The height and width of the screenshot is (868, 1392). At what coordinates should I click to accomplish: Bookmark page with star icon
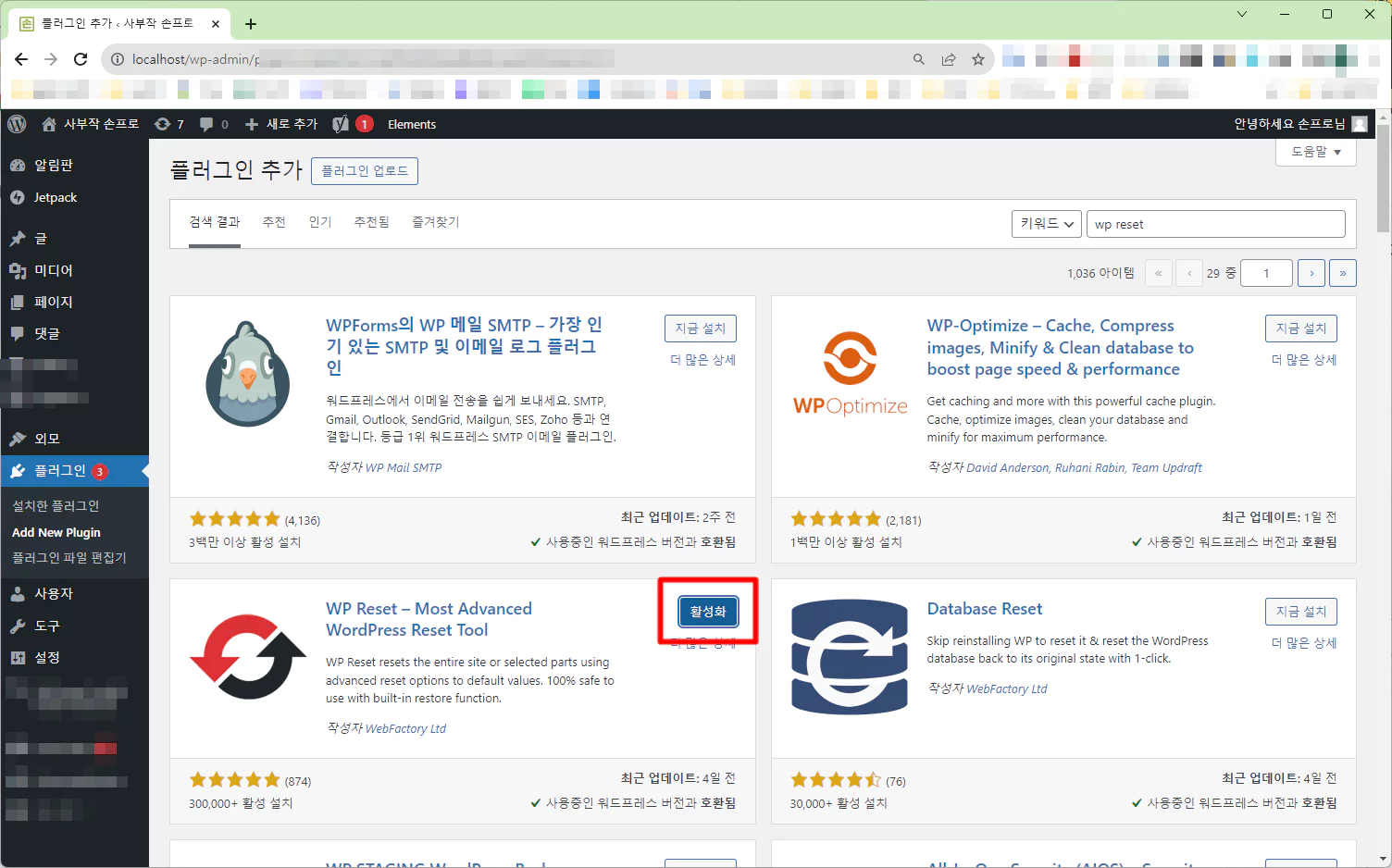(x=978, y=59)
